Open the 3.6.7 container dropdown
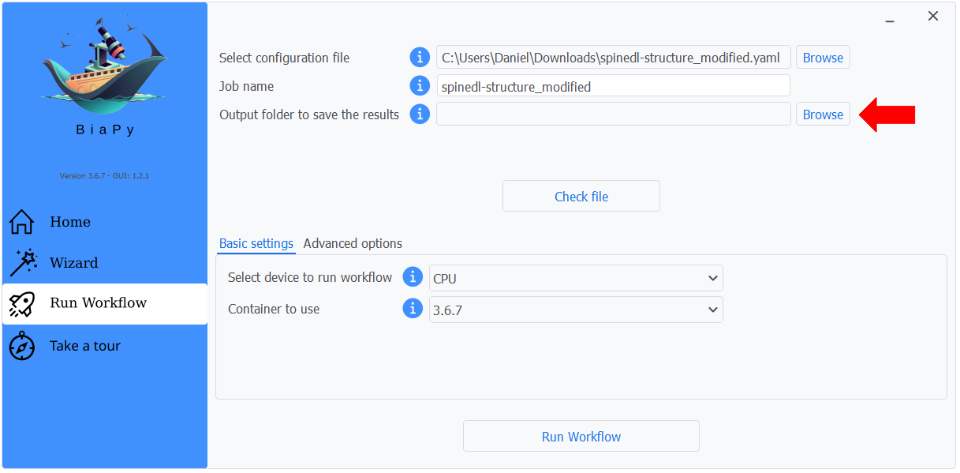960x473 pixels. tap(576, 310)
